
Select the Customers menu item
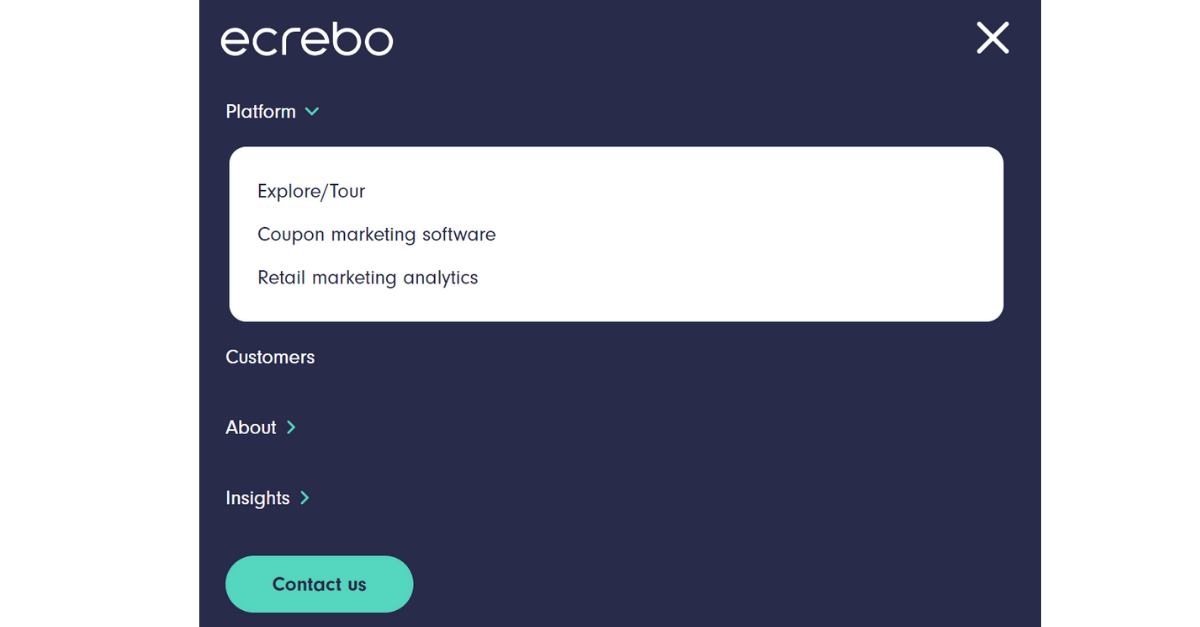tap(270, 357)
